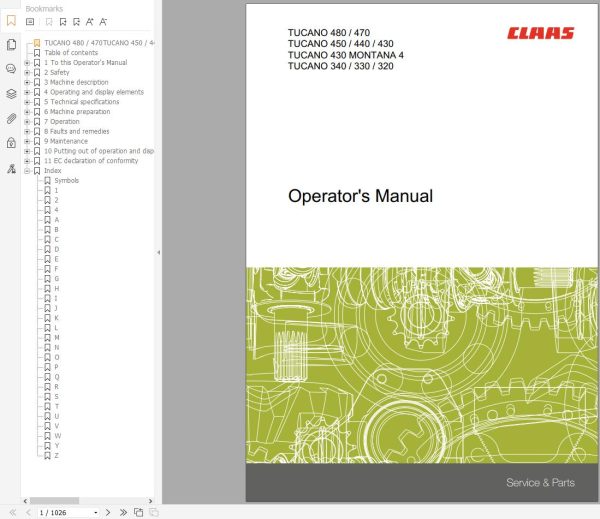The image size is (600, 519).
Task: Click the expand current bookmark icon
Action: click(63, 22)
